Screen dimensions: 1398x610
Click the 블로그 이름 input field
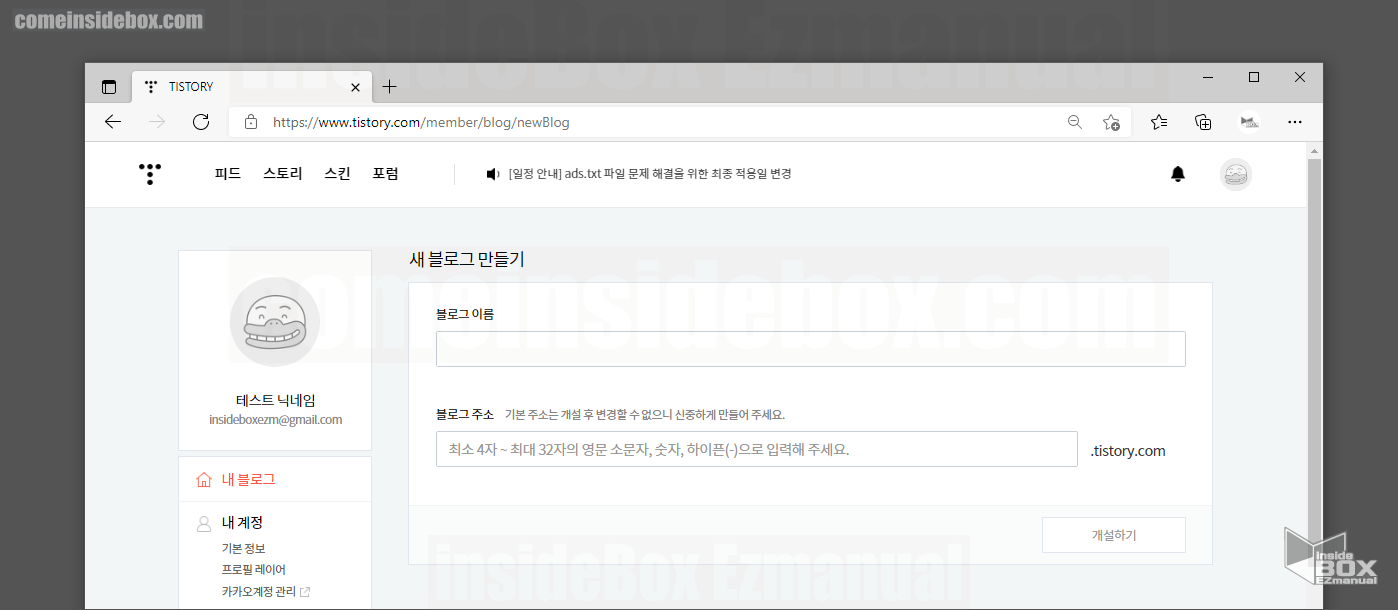click(811, 349)
